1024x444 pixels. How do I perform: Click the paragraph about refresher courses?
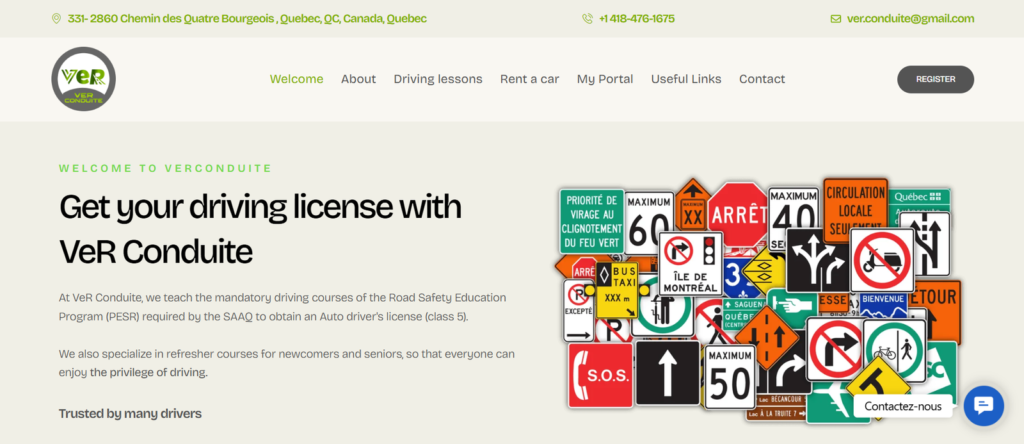tap(287, 364)
